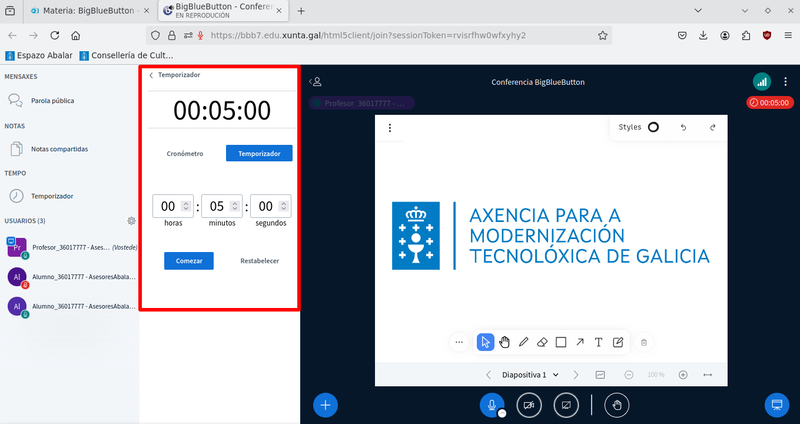Select the hand pan tool
Viewport: 800px width, 424px height.
coord(505,342)
